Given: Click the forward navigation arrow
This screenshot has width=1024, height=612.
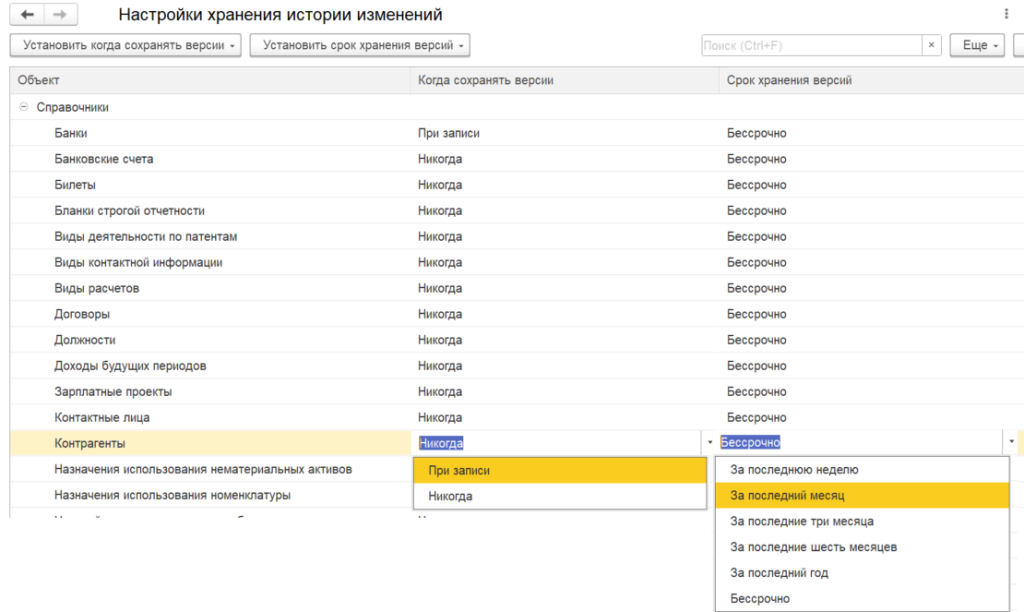Looking at the screenshot, I should [59, 15].
